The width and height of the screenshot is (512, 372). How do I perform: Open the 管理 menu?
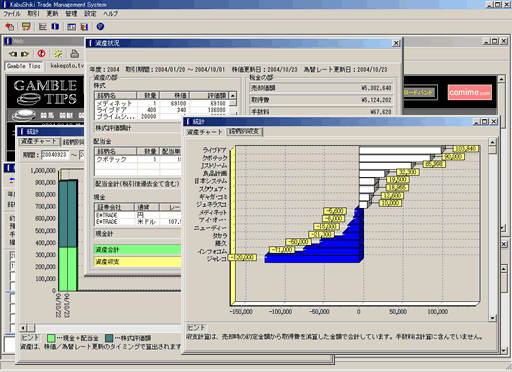coord(71,14)
